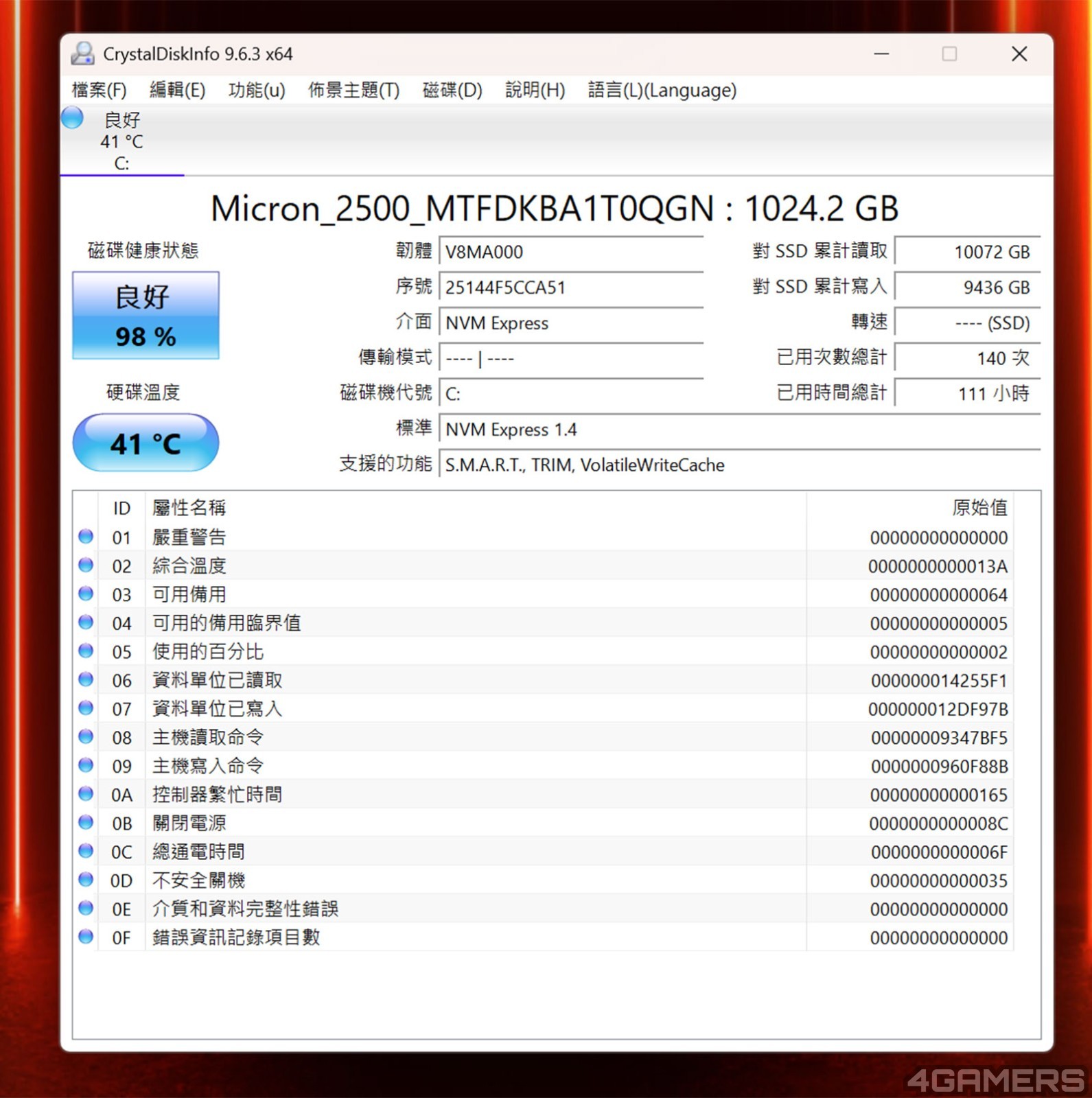Click the 韌體 firmware field V8MA000
The height and width of the screenshot is (1098, 1092).
571,252
